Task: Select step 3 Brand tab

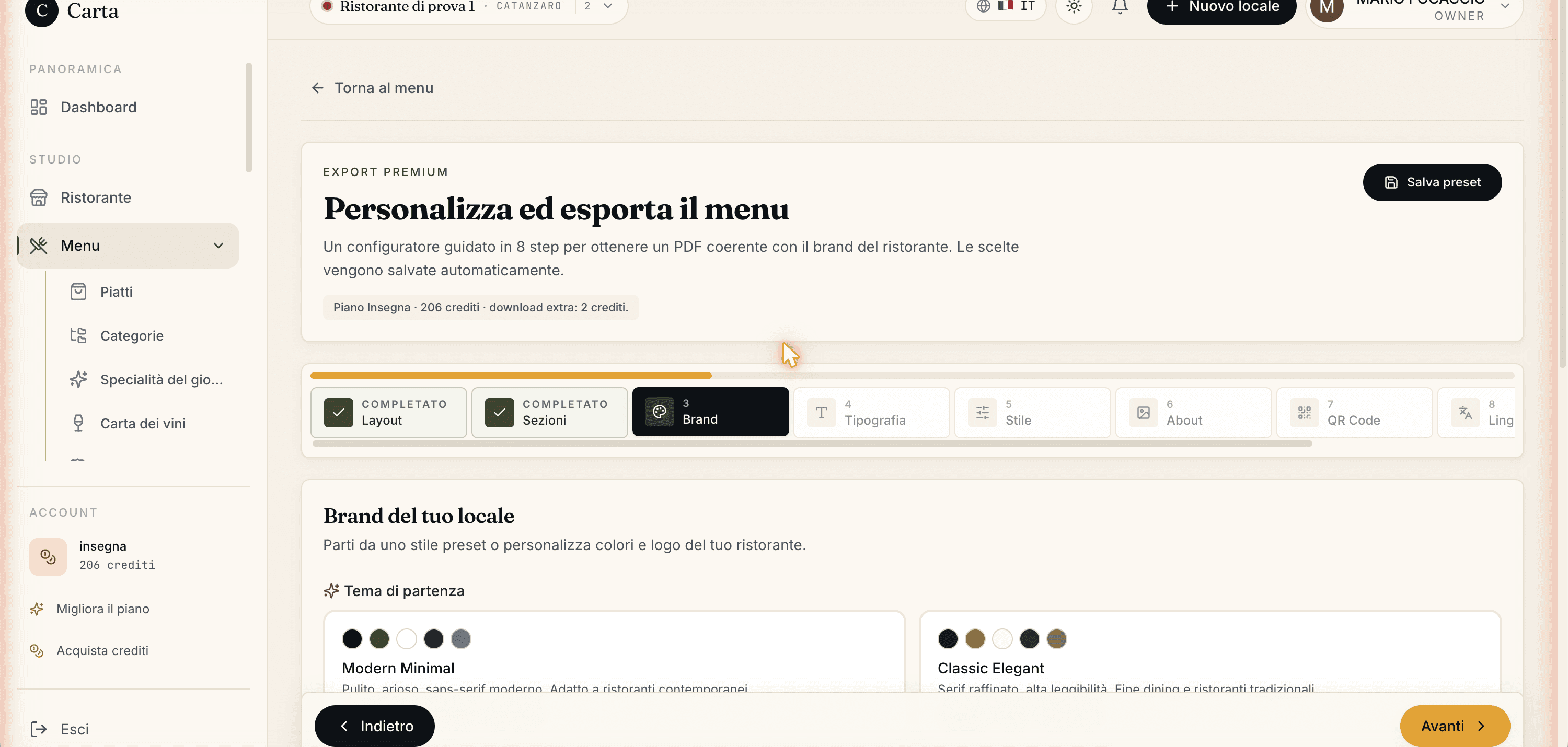Action: tap(710, 412)
